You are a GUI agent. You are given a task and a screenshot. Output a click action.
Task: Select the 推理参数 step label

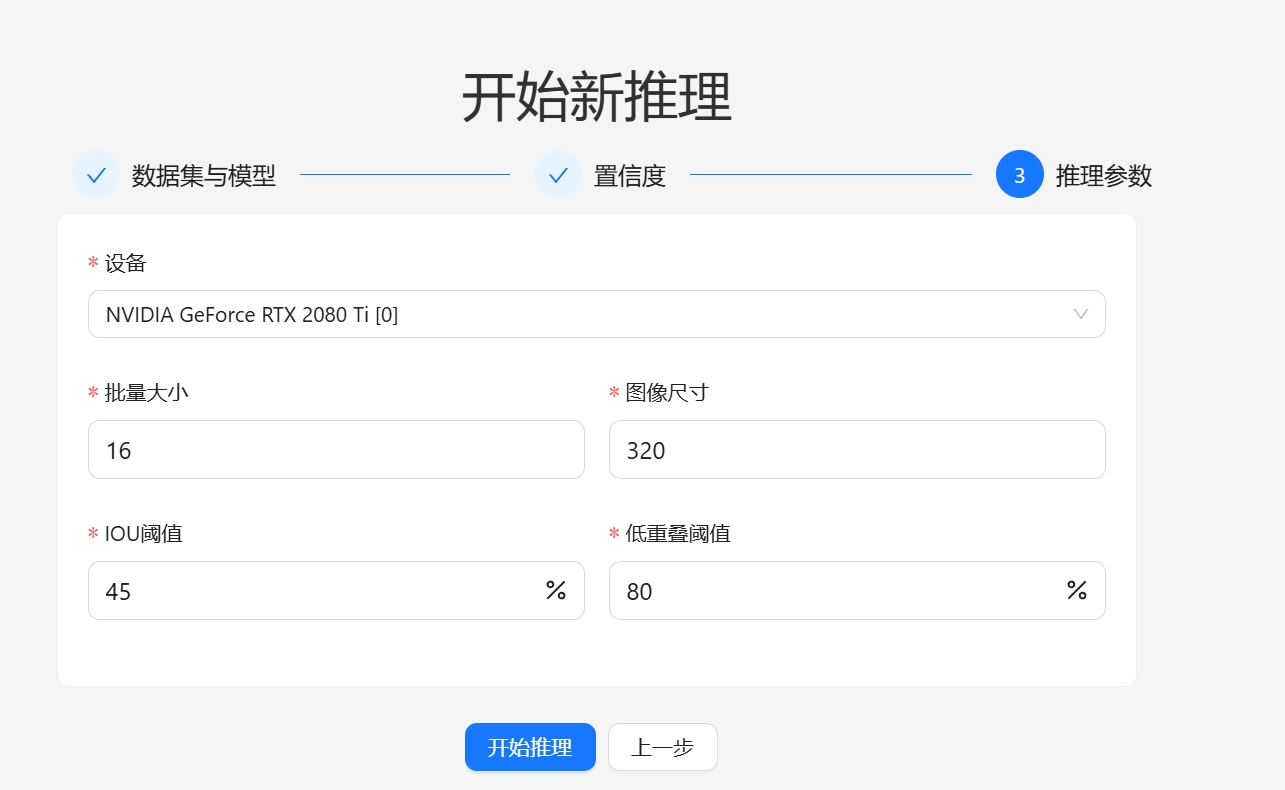[1104, 176]
